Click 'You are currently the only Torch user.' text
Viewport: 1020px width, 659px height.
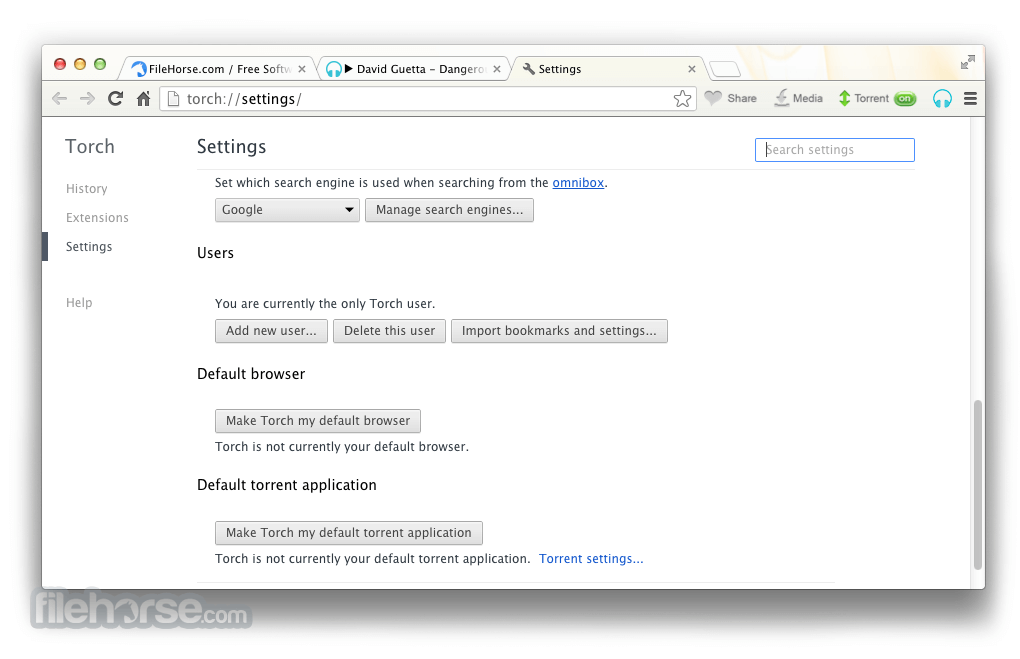coord(325,304)
